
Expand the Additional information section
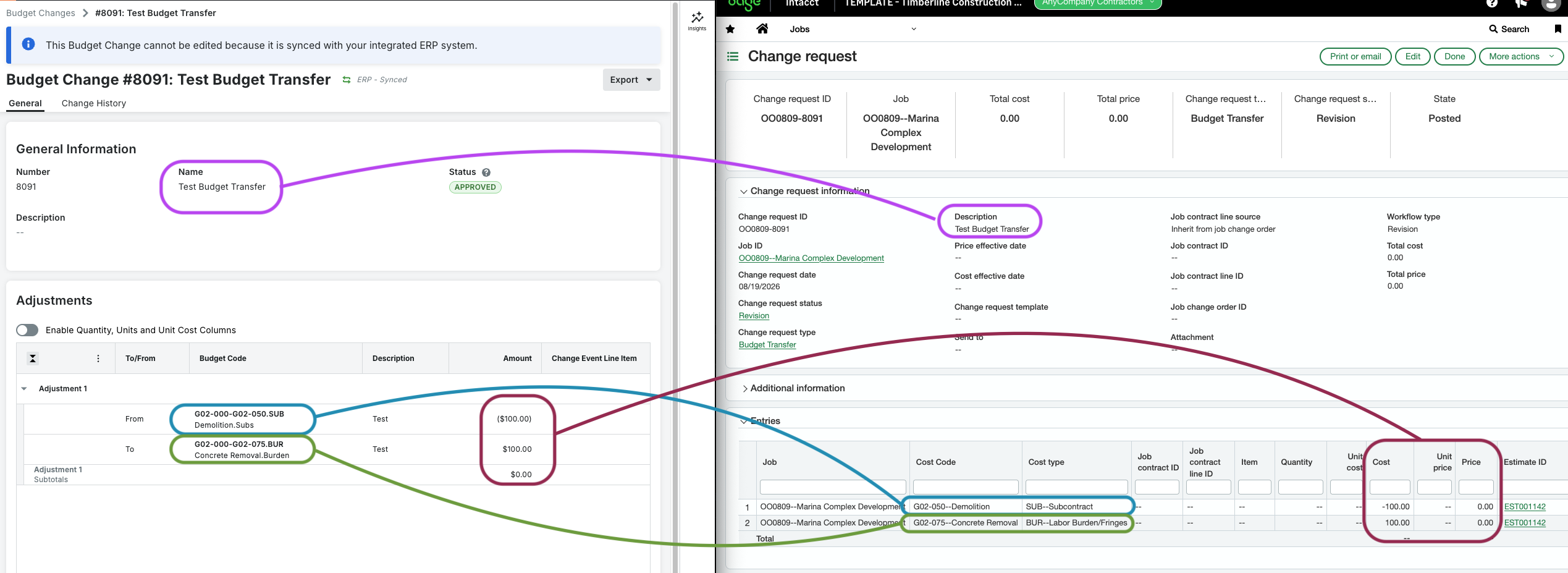pyautogui.click(x=744, y=388)
